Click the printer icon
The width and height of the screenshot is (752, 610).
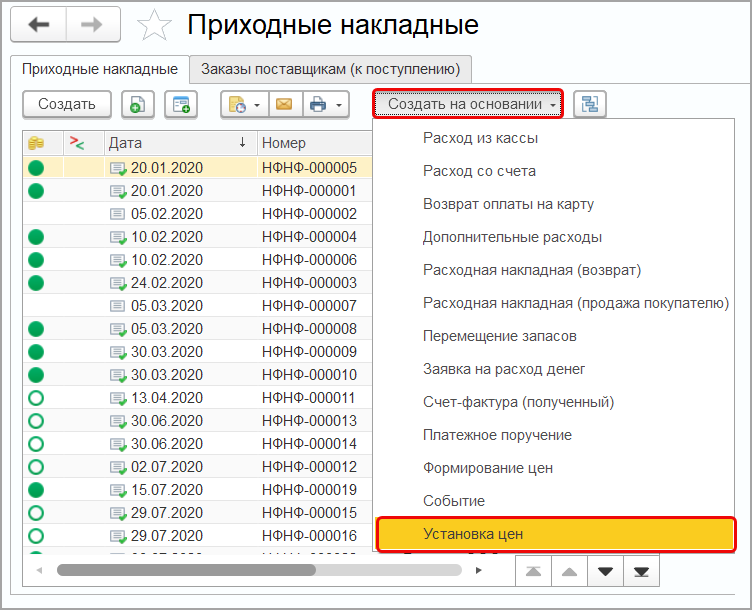317,104
